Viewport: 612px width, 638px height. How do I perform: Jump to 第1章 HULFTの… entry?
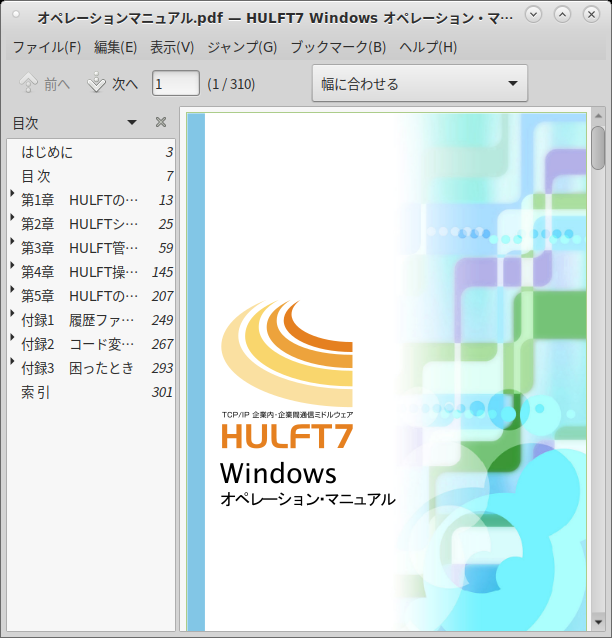click(92, 200)
